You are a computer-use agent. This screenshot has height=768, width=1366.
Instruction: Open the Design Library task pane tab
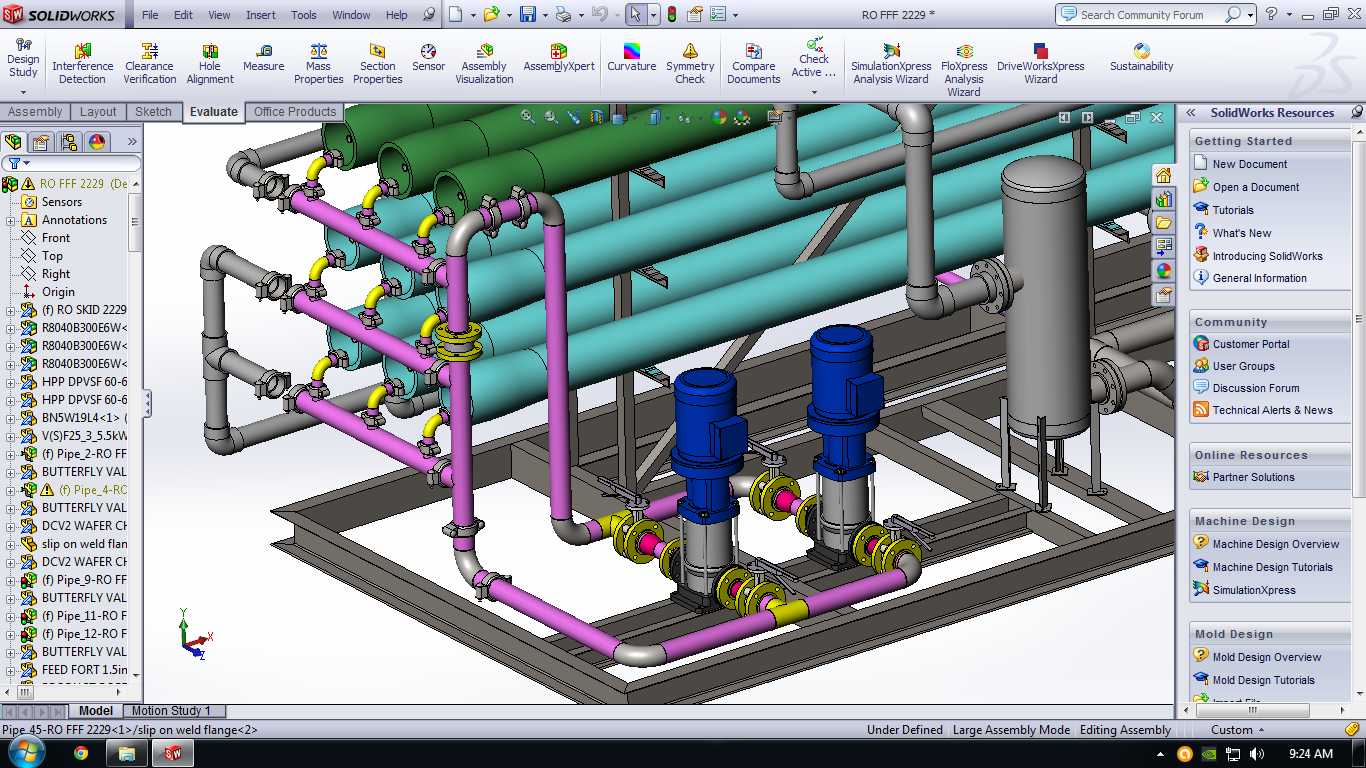(x=1163, y=198)
